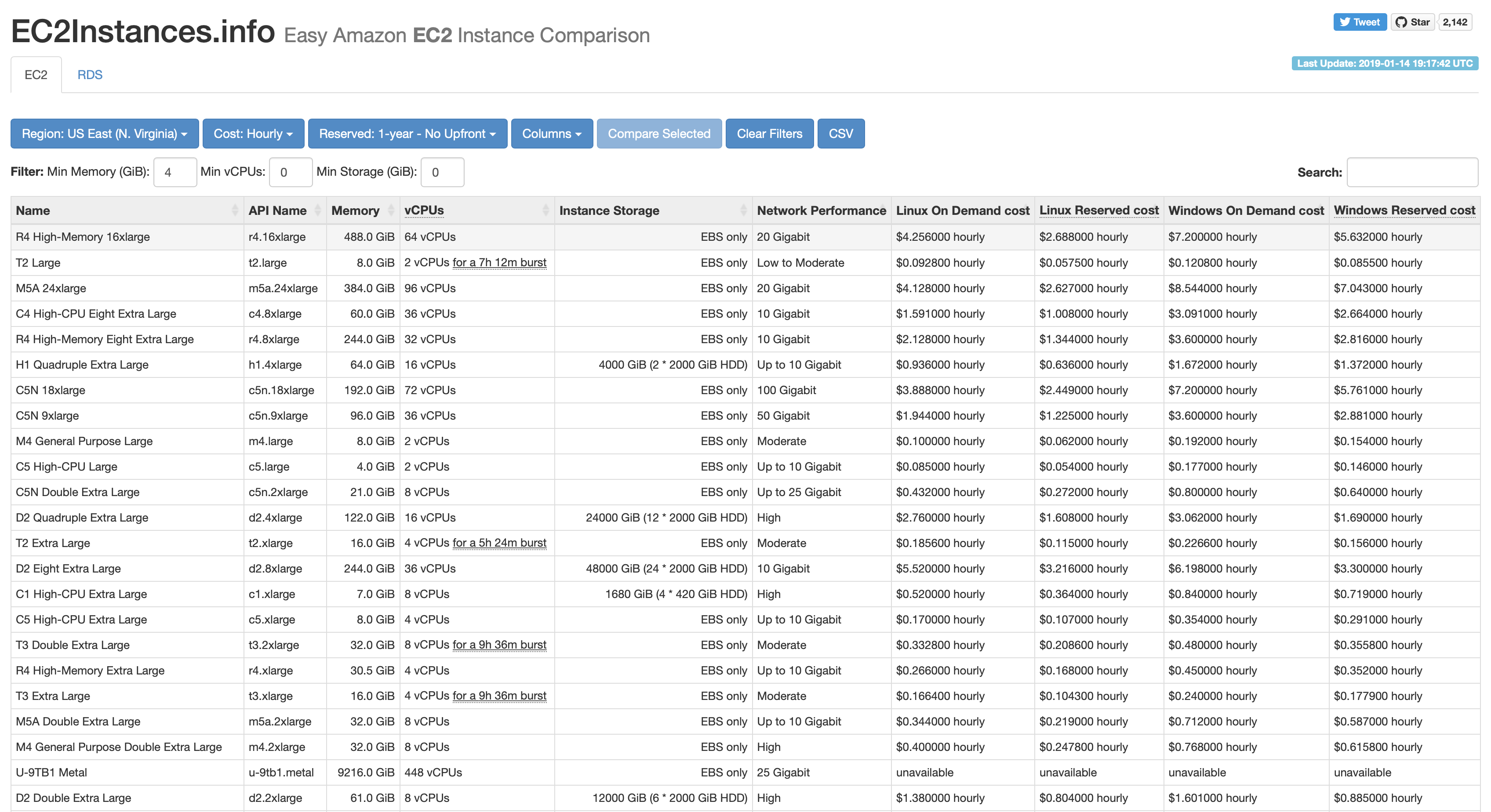
Task: Switch to the RDS tab
Action: pos(90,75)
